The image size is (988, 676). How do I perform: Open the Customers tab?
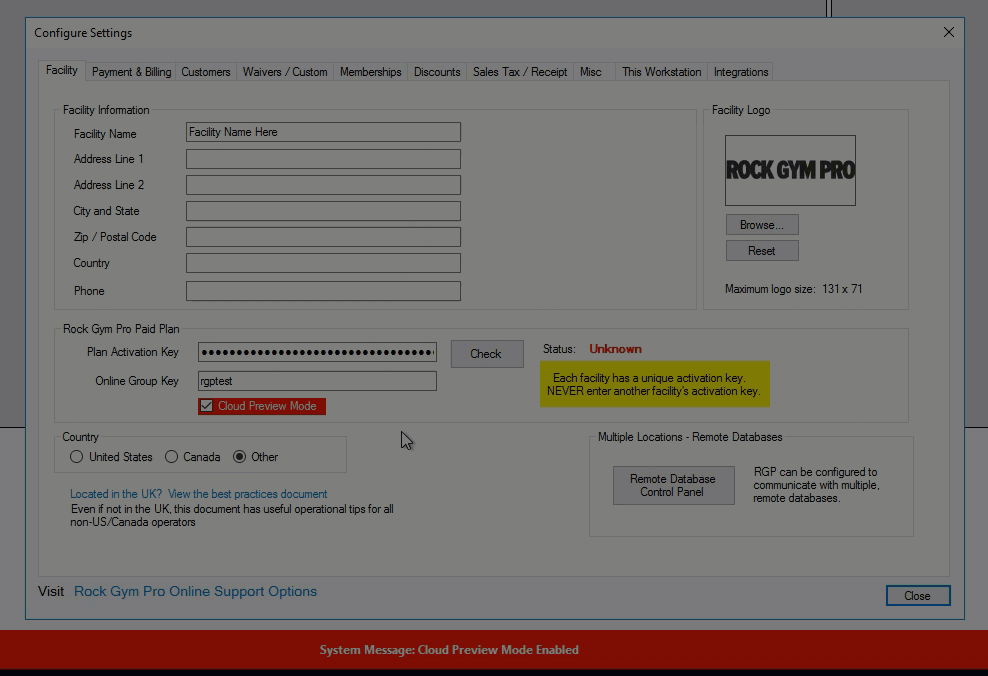(x=205, y=72)
